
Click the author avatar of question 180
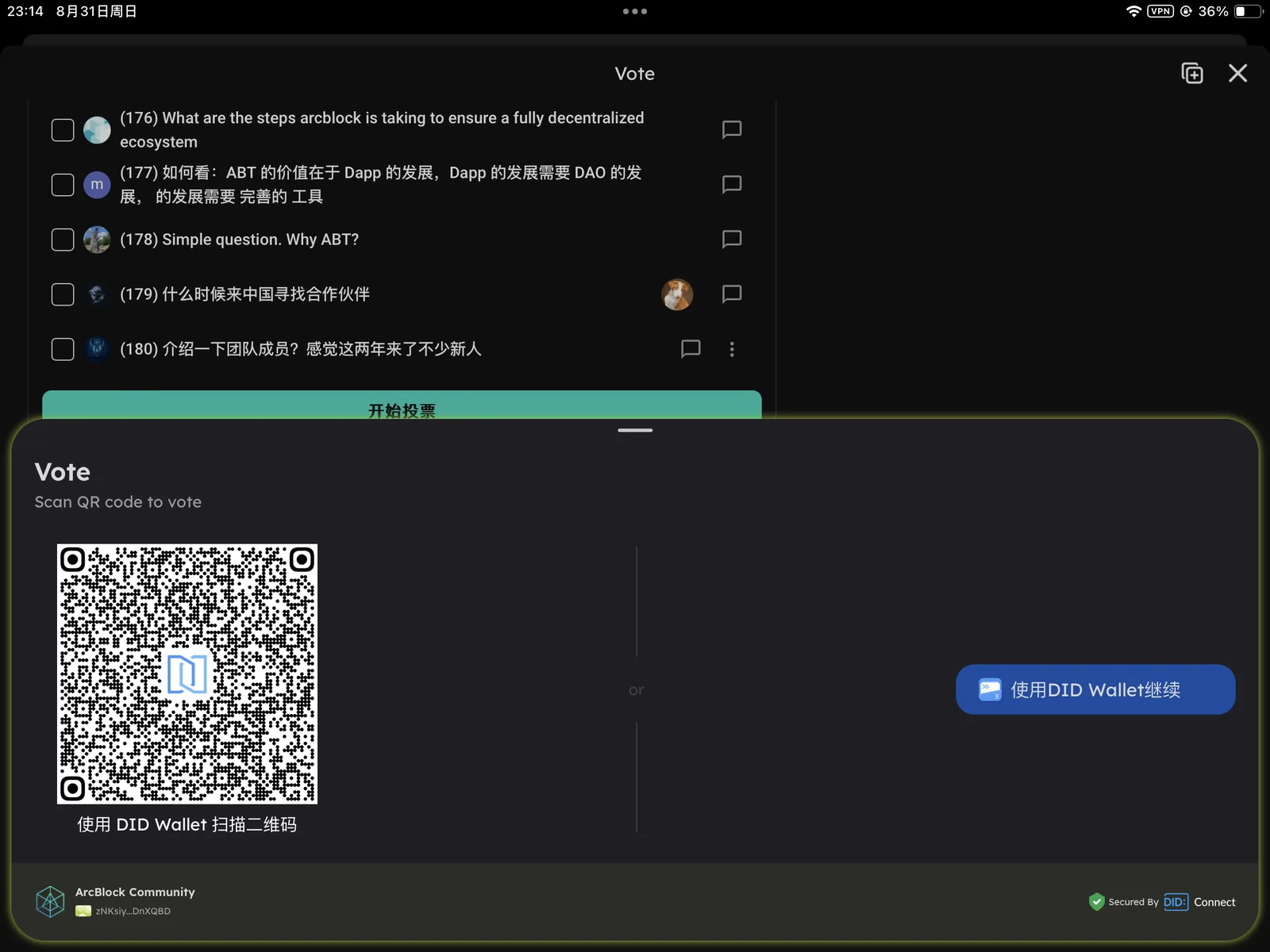tap(97, 349)
